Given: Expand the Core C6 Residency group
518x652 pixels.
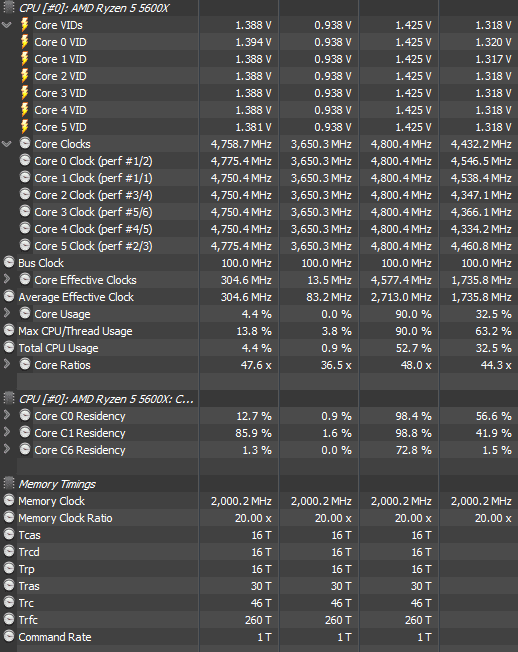Looking at the screenshot, I should coord(7,449).
